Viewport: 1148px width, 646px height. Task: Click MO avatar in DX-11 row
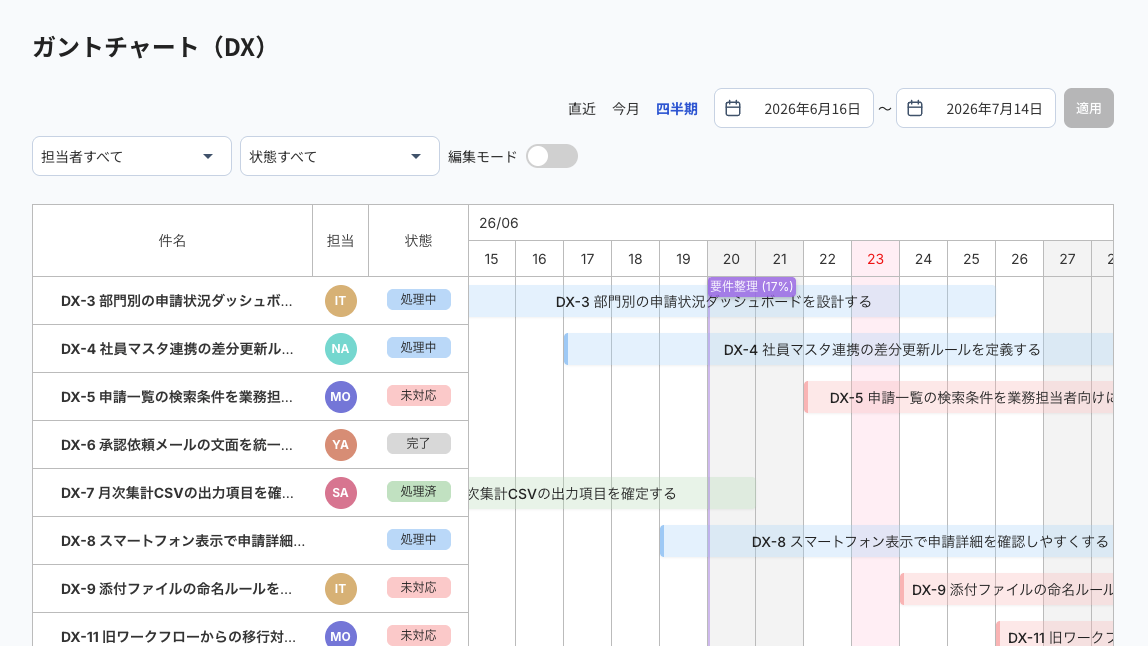coord(340,634)
